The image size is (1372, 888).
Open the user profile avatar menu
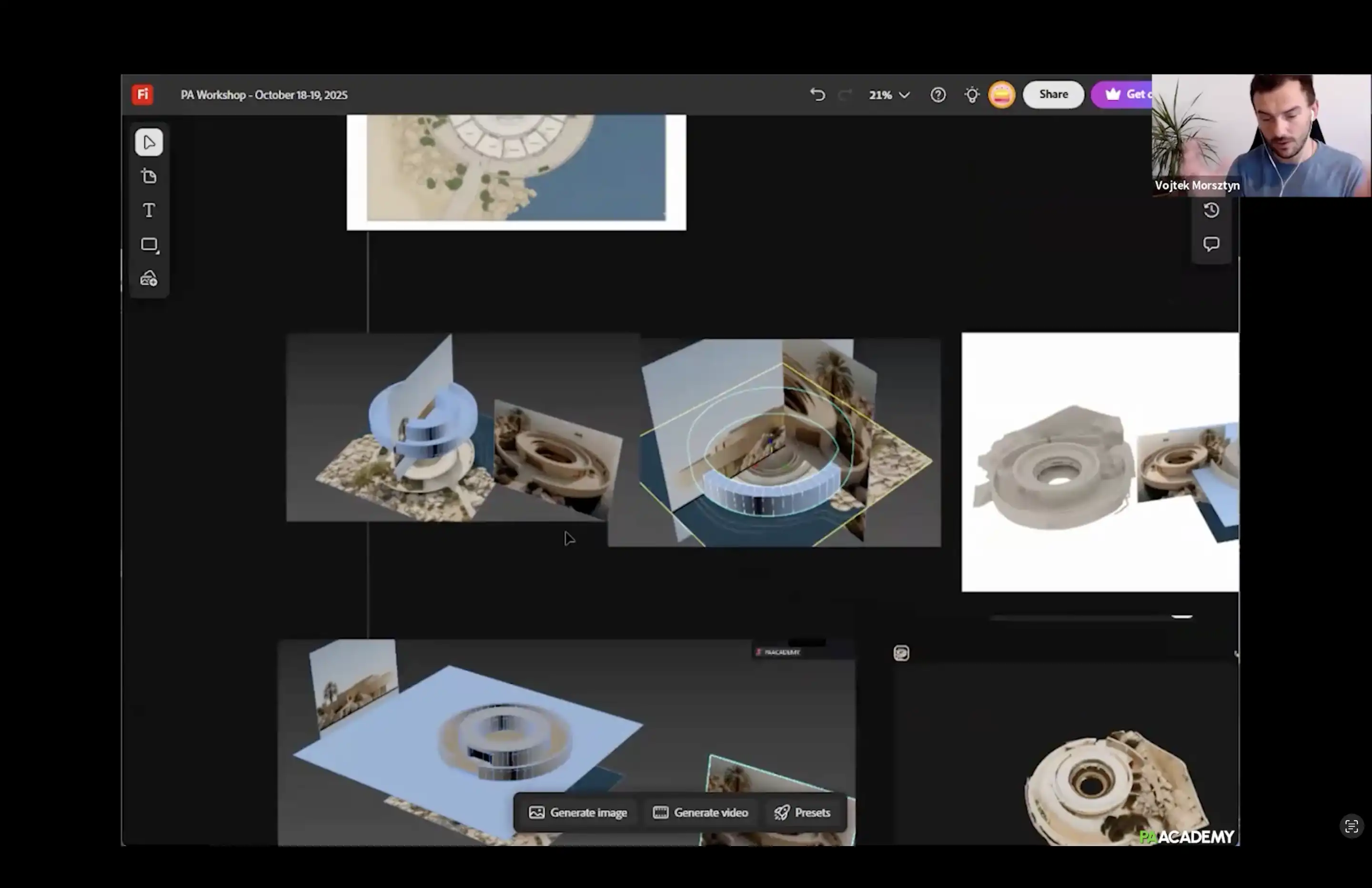(x=1002, y=95)
